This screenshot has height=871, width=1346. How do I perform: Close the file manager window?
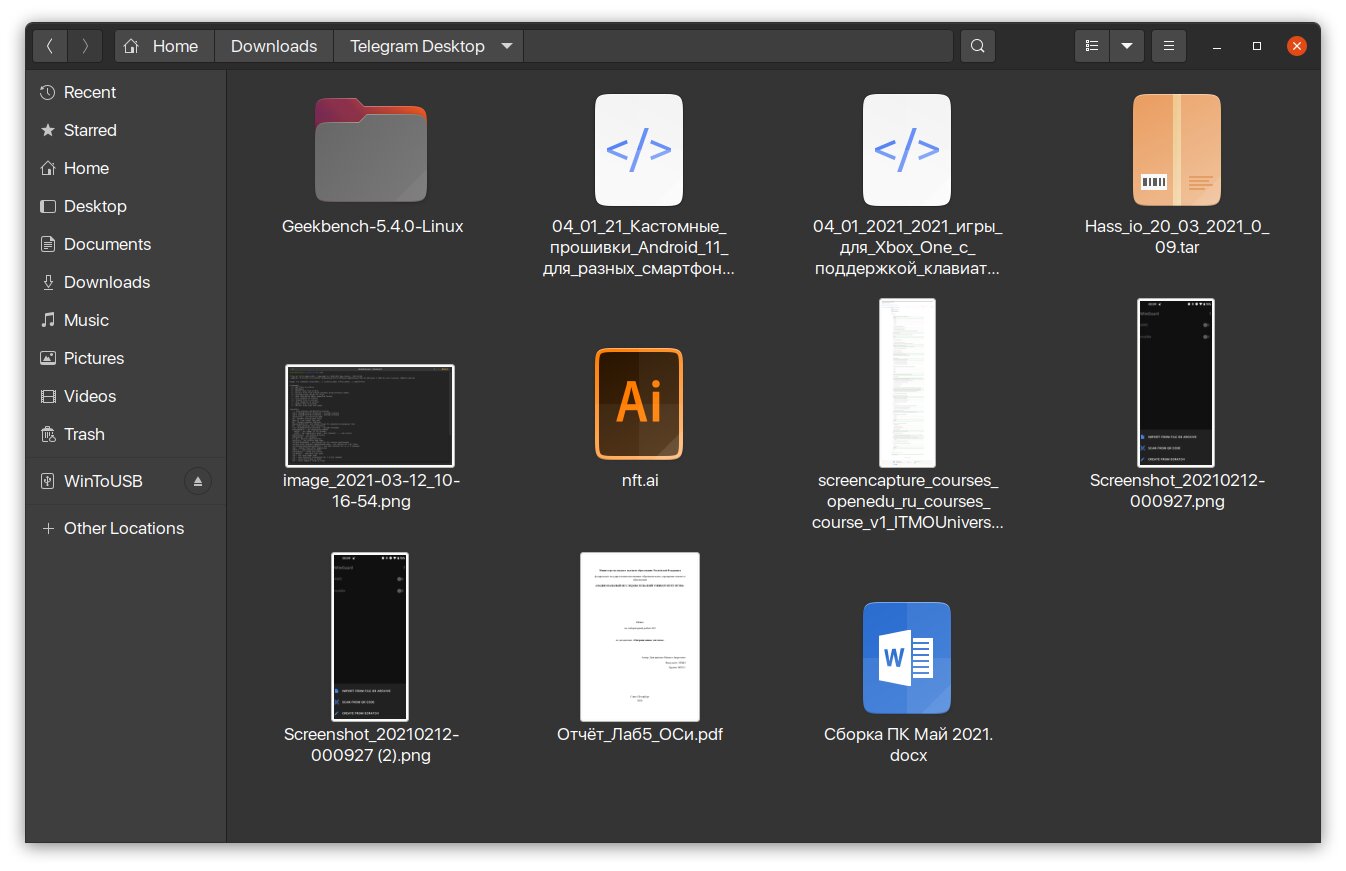pyautogui.click(x=1297, y=46)
